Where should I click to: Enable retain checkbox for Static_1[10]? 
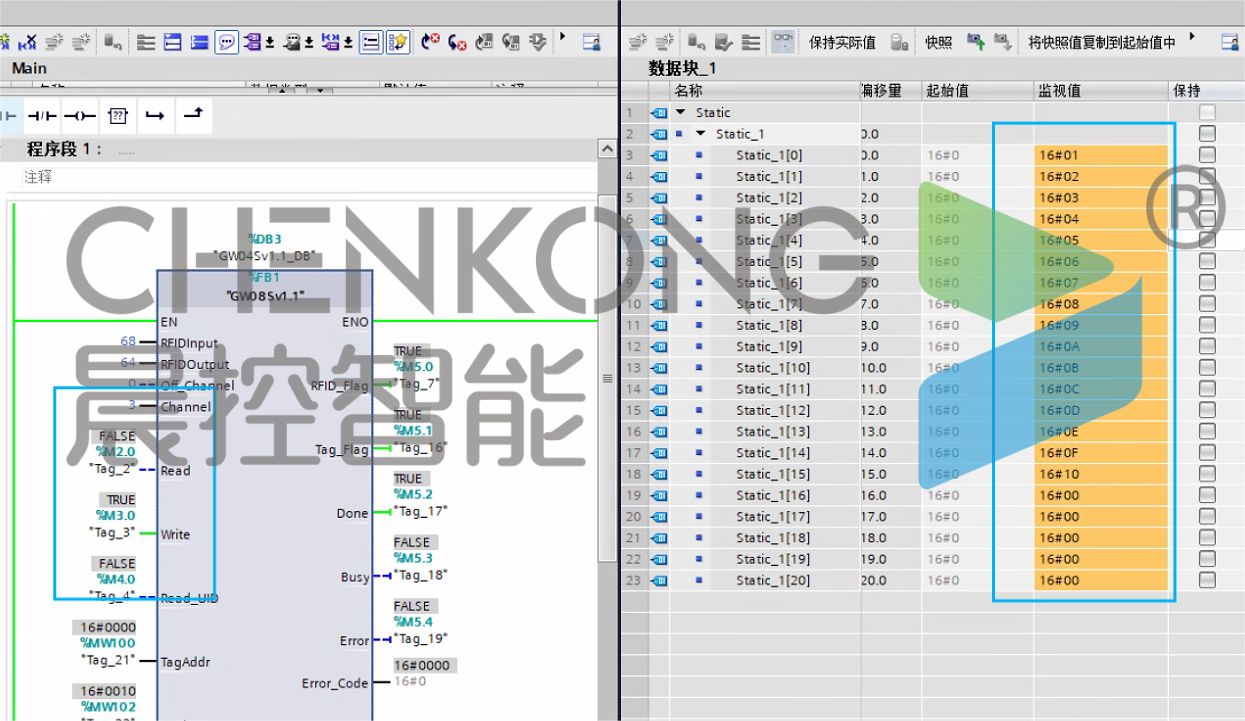1207,368
